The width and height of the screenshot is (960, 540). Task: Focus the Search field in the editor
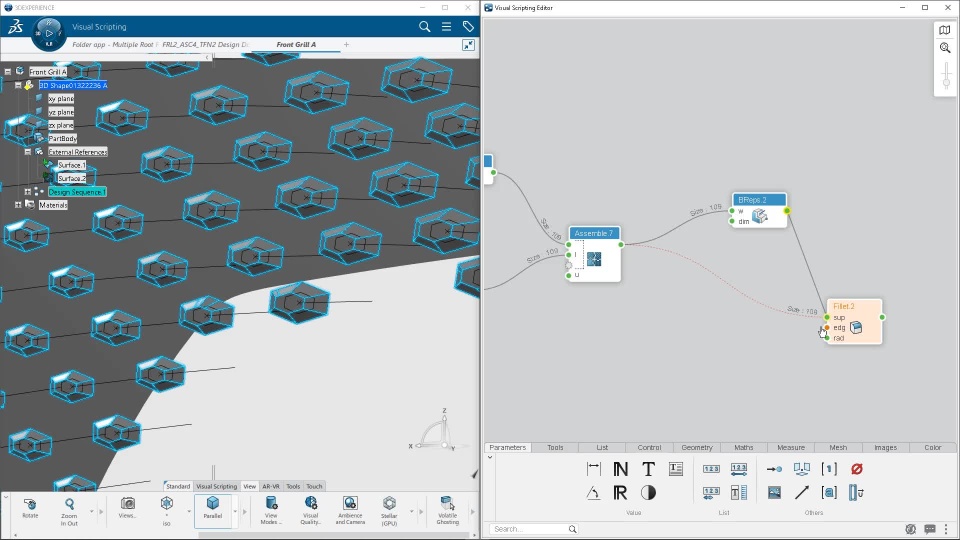[533, 529]
